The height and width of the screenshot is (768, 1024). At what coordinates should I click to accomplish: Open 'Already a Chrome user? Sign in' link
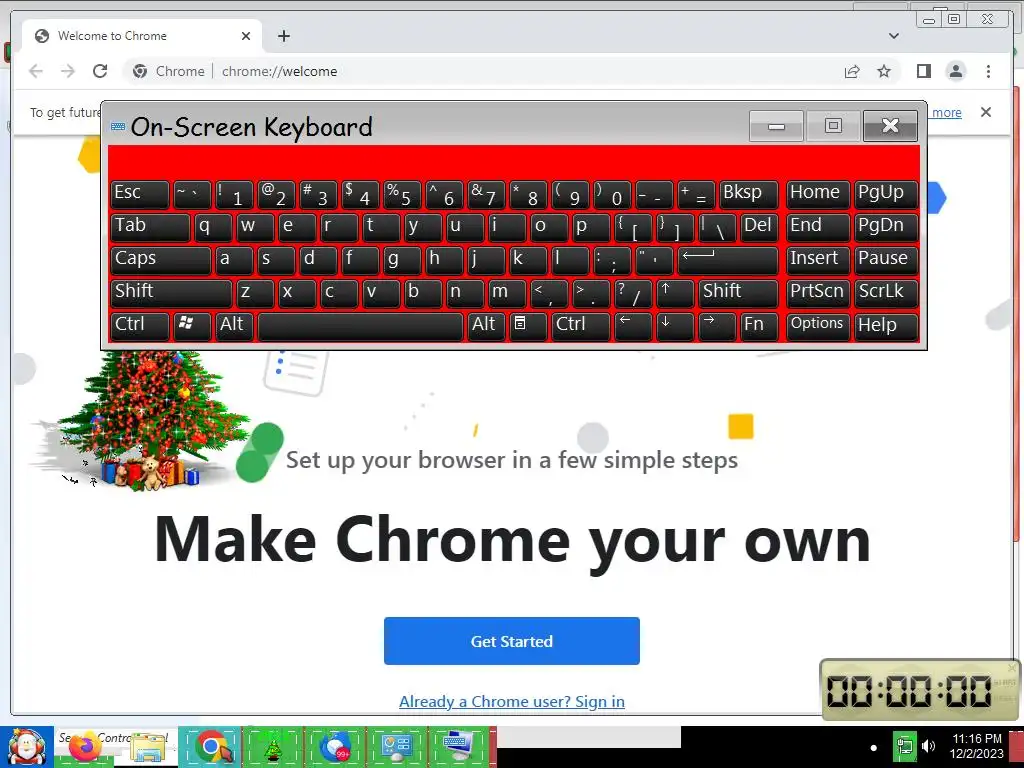pos(511,701)
